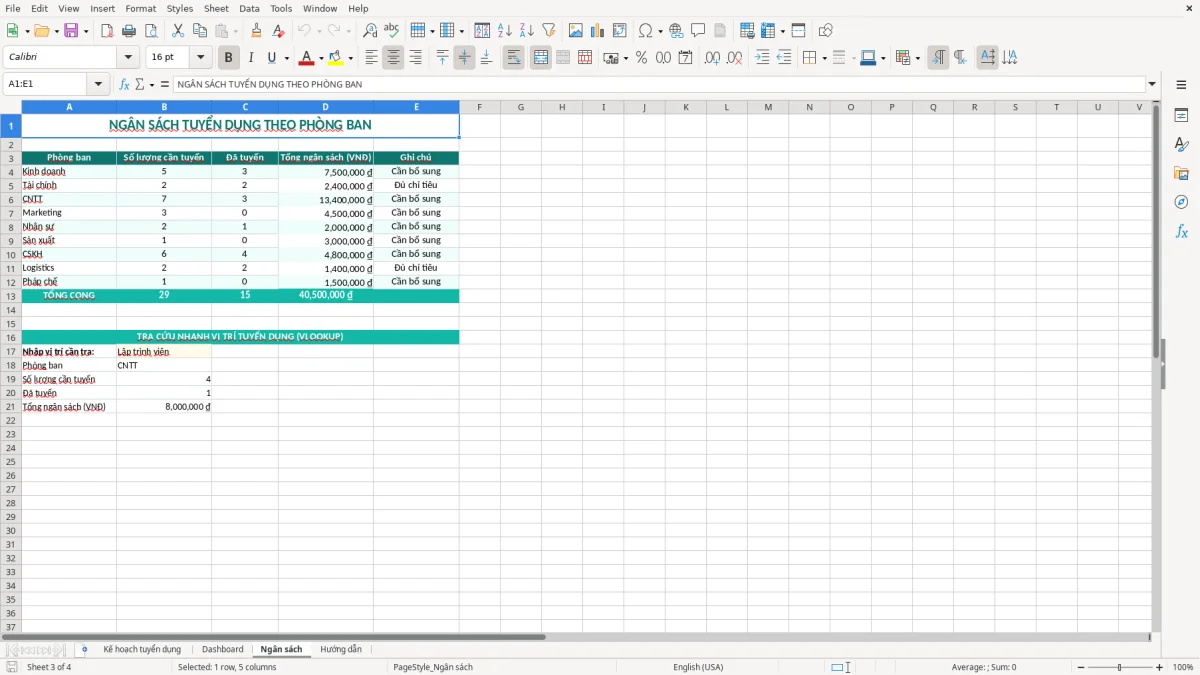
Task: Toggle Merge and Center Cells
Action: (541, 58)
